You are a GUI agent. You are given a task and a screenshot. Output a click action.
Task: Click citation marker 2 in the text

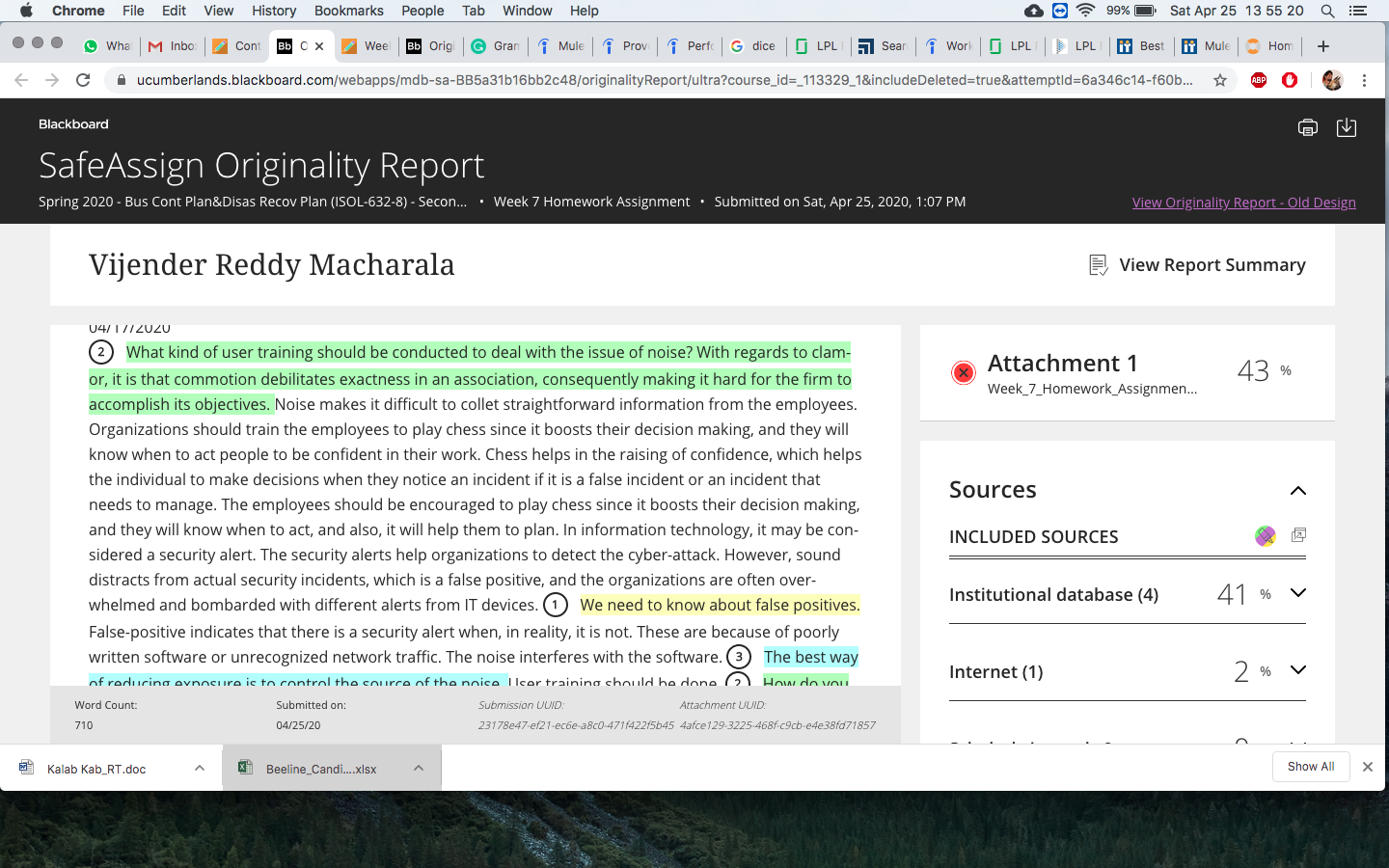pyautogui.click(x=101, y=352)
